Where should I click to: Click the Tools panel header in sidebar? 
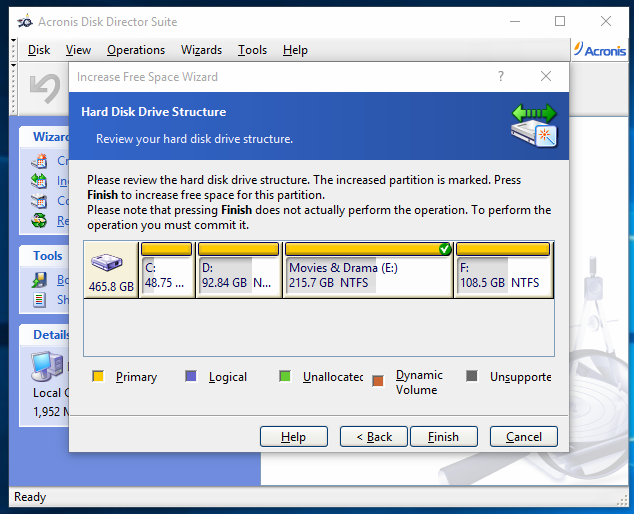click(44, 256)
